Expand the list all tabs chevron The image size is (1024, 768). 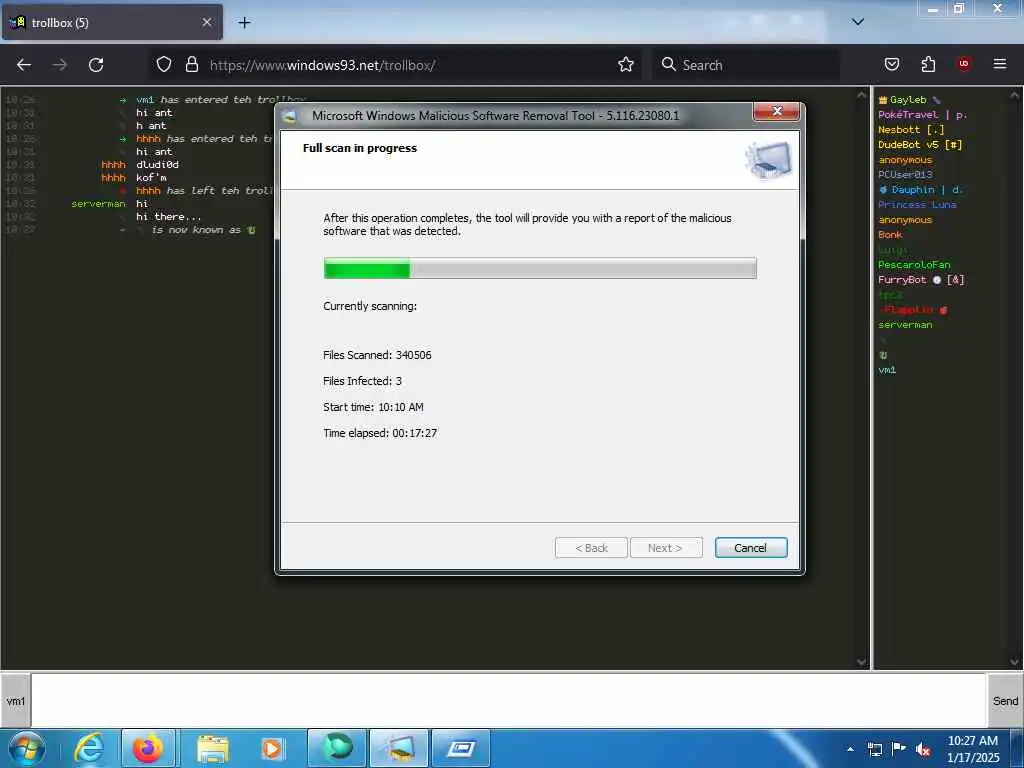coord(858,22)
